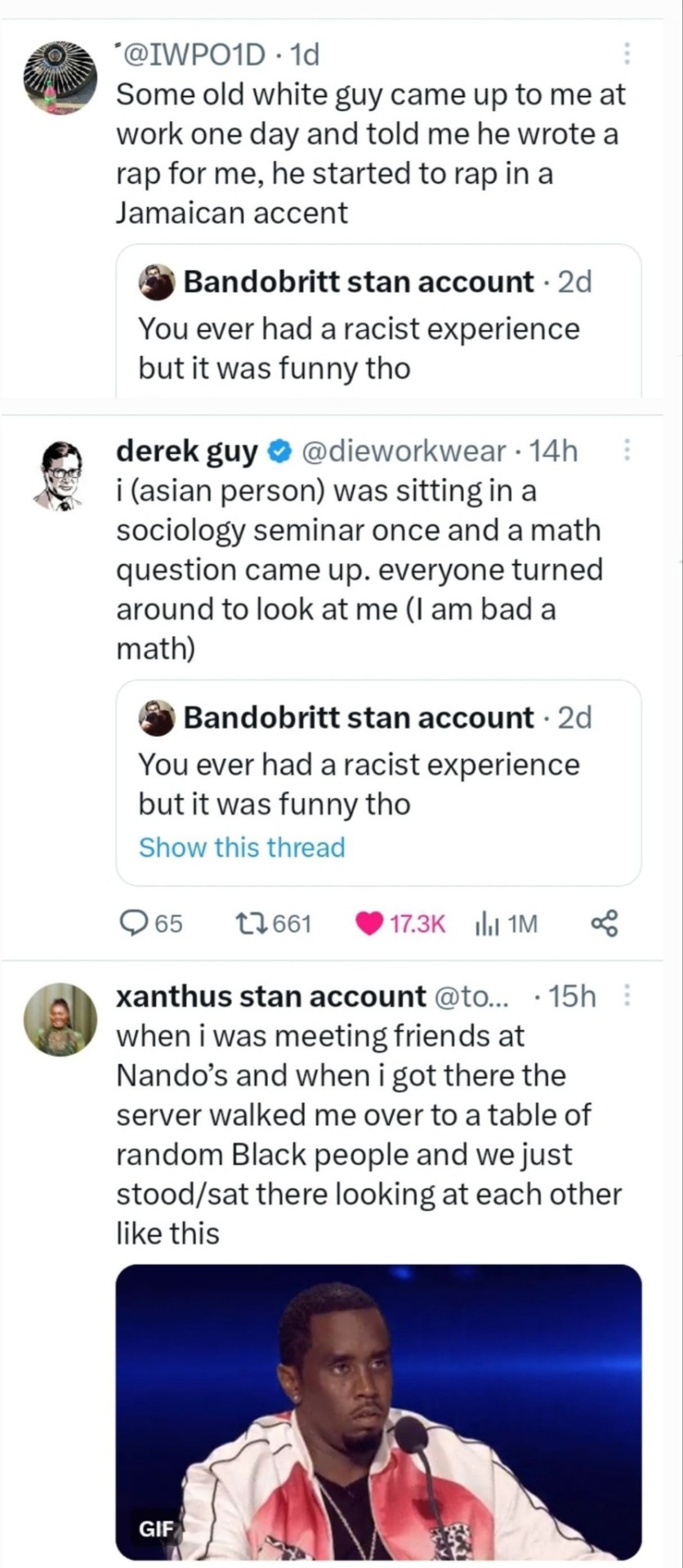The image size is (683, 1568).
Task: Open xanthus stan account's profile avatar
Action: point(60,1019)
